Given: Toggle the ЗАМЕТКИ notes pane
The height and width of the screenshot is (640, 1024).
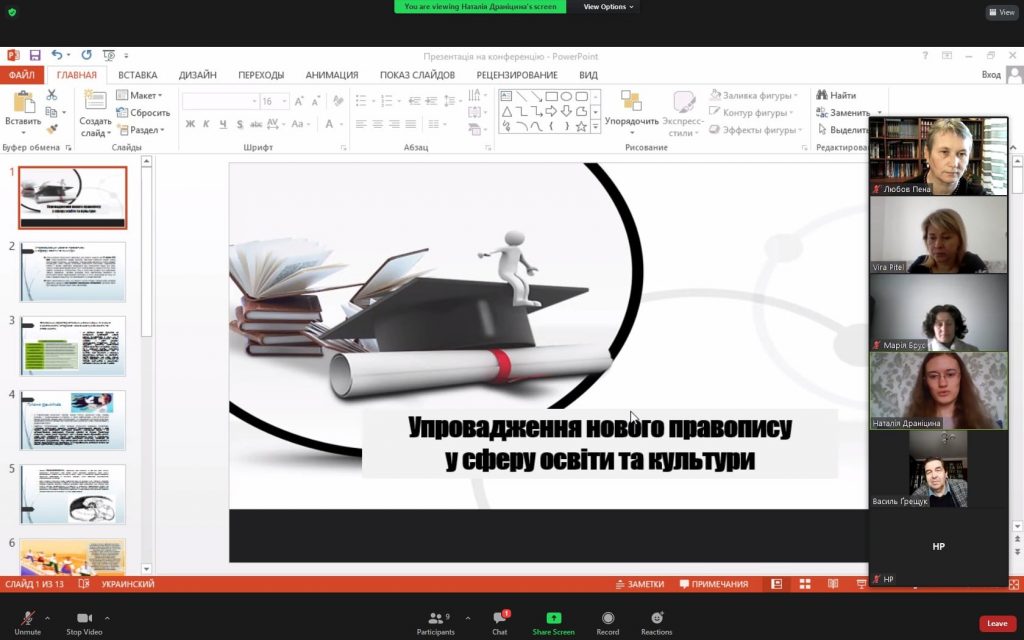Looking at the screenshot, I should [640, 584].
